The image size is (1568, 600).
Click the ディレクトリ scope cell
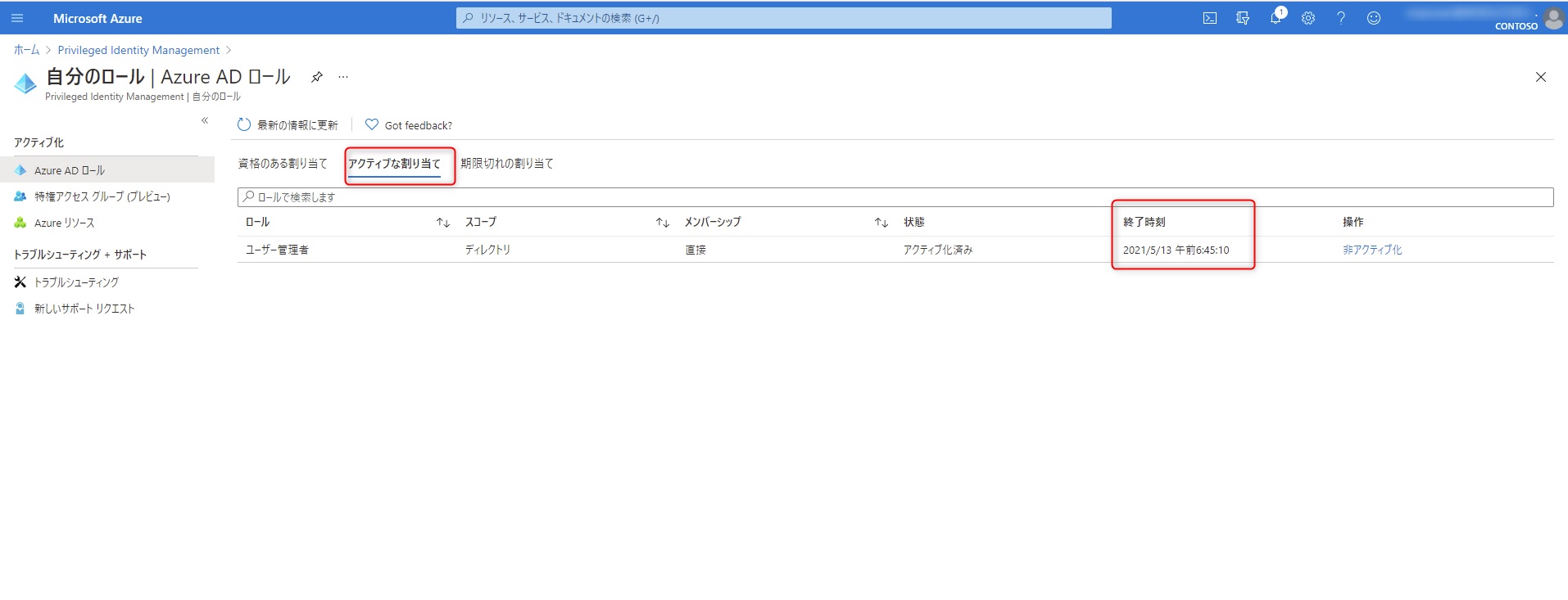coord(487,250)
